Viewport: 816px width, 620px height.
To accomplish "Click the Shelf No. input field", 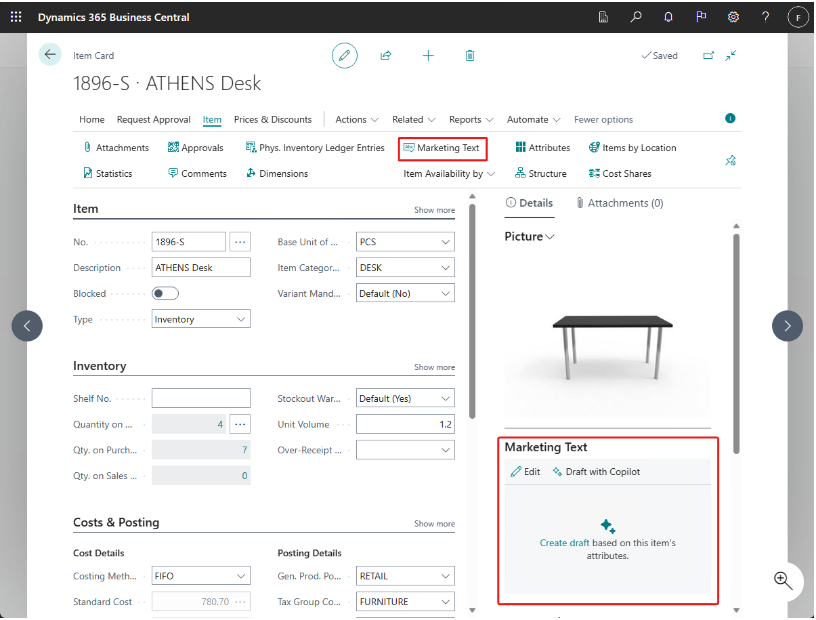I will [x=201, y=399].
